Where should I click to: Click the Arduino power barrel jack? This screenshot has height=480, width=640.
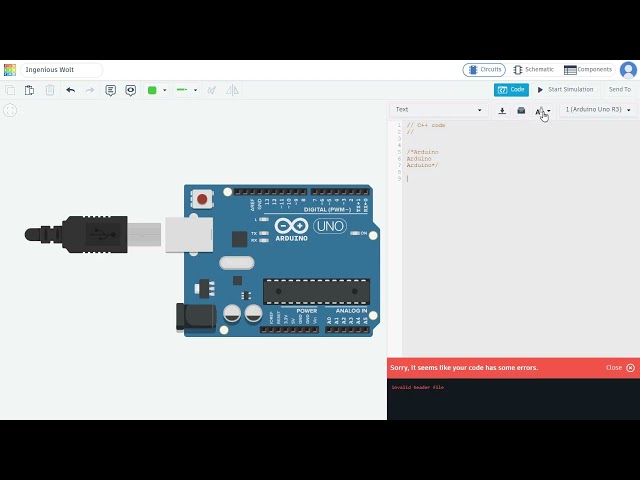[x=196, y=317]
